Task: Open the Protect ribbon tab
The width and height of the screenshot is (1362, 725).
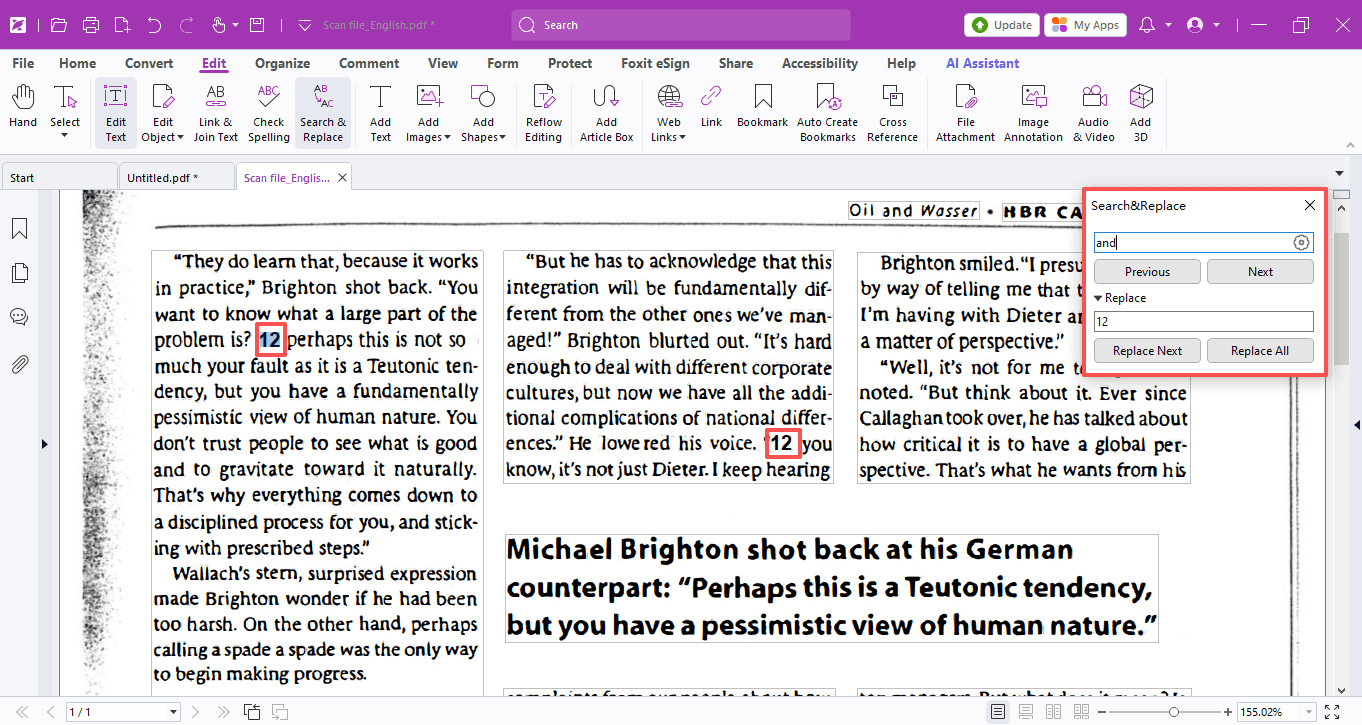Action: pyautogui.click(x=570, y=63)
